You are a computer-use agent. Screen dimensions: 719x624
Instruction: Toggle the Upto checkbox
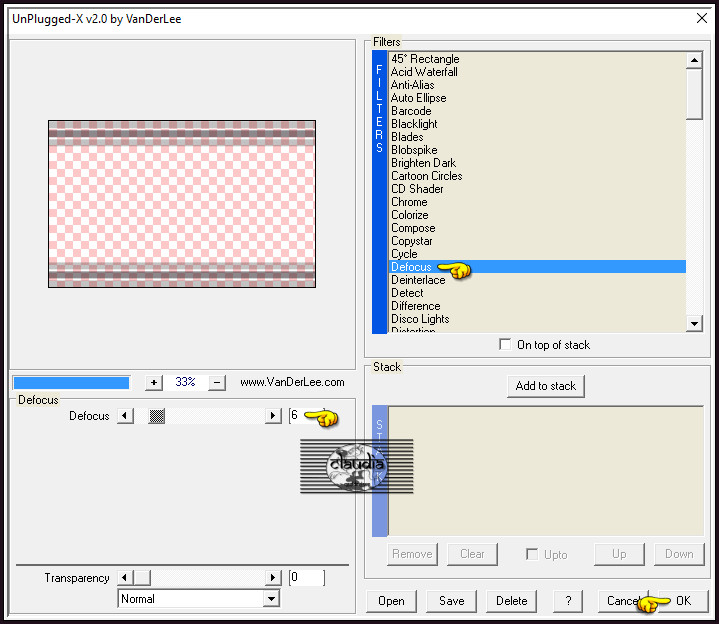tap(532, 554)
